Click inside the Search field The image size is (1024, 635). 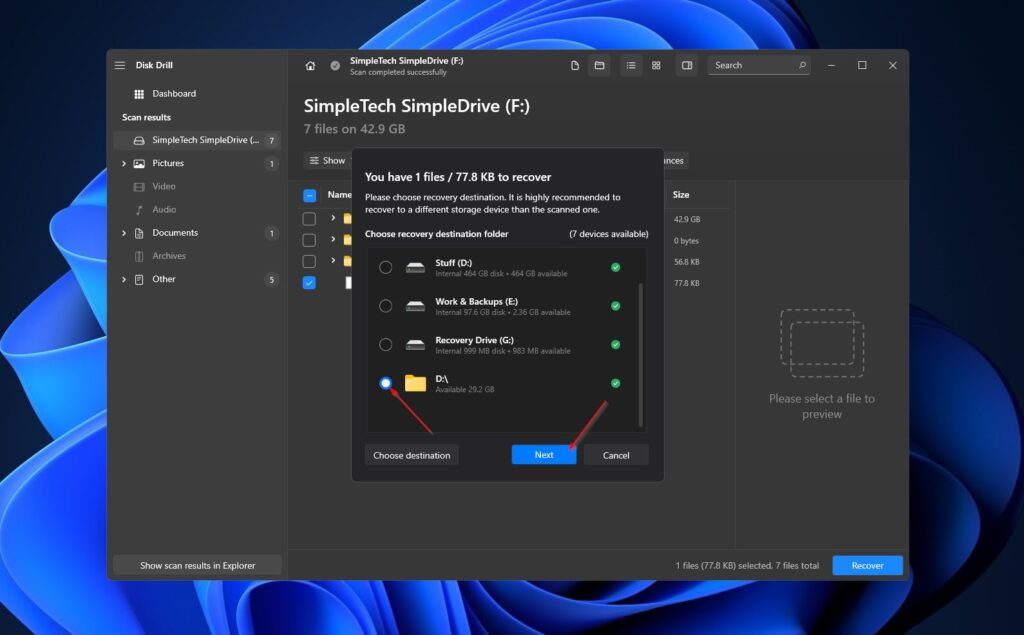(x=755, y=64)
